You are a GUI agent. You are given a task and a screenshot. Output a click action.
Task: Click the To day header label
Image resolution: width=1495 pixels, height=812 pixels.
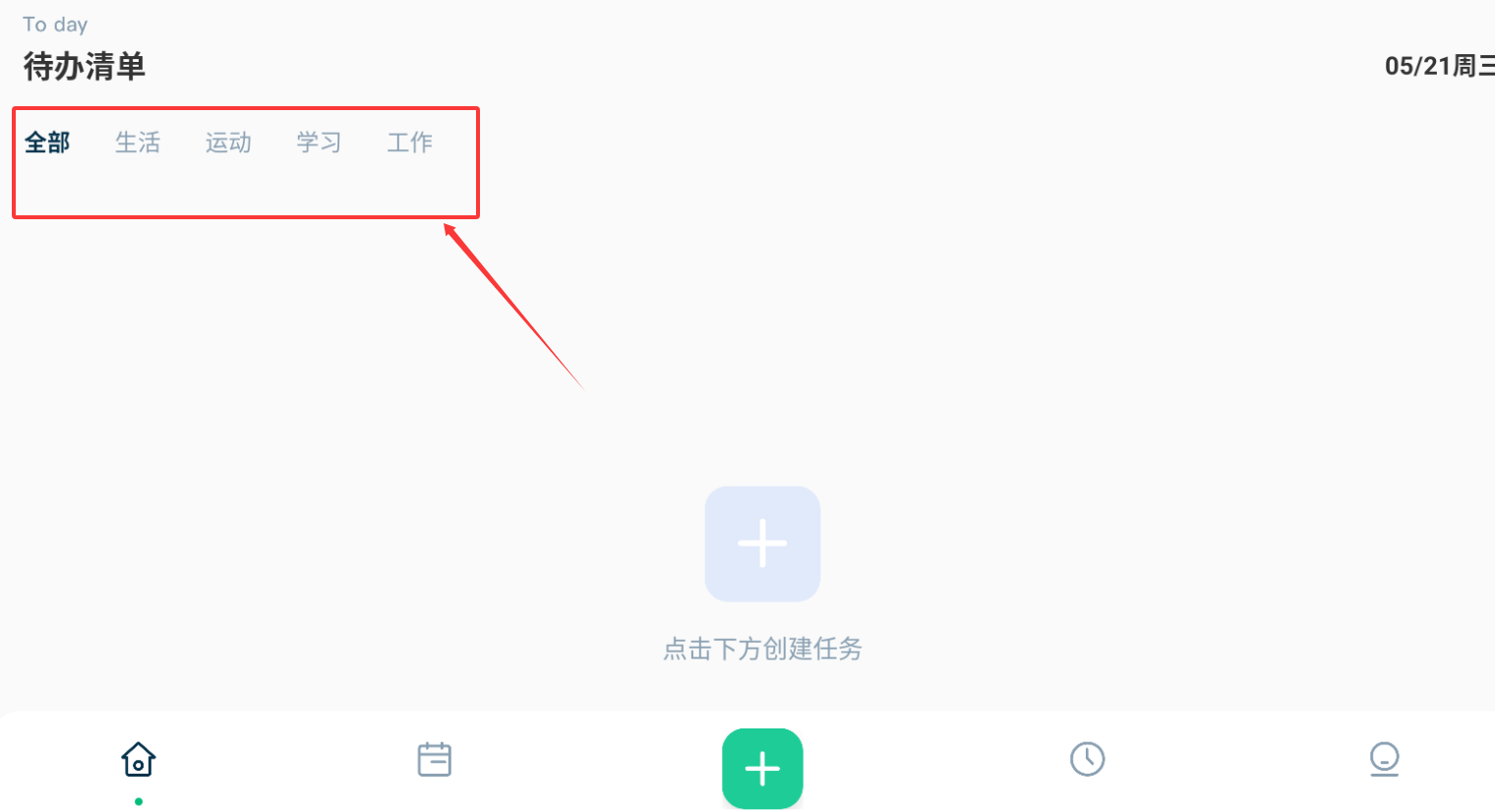pyautogui.click(x=55, y=25)
